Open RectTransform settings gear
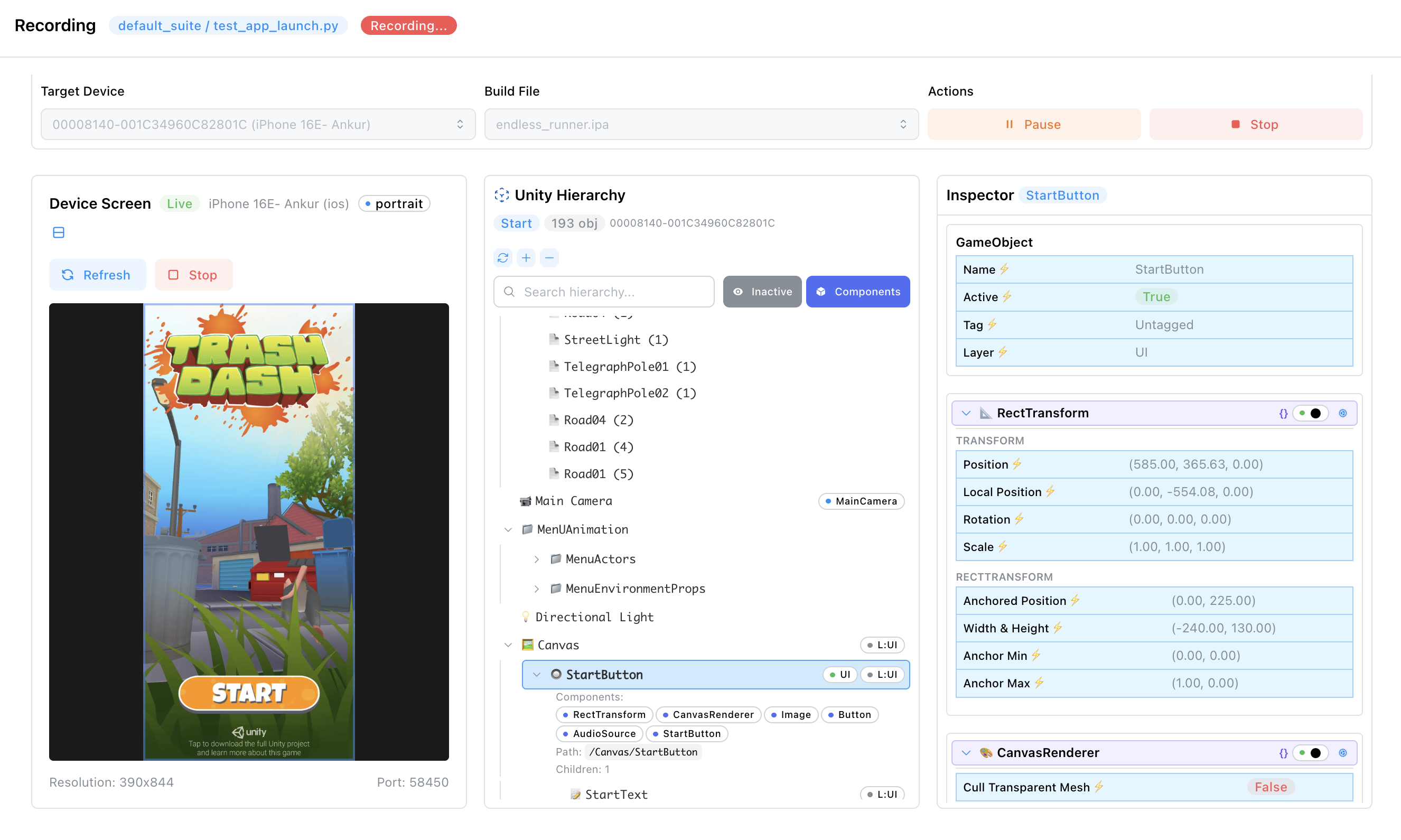Viewport: 1401px width, 840px height. [1343, 413]
